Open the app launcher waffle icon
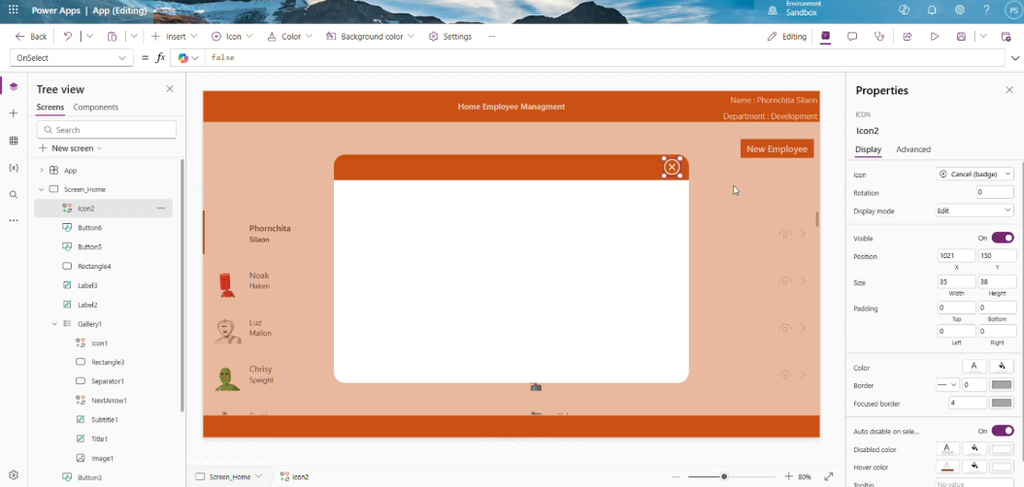 (x=13, y=10)
